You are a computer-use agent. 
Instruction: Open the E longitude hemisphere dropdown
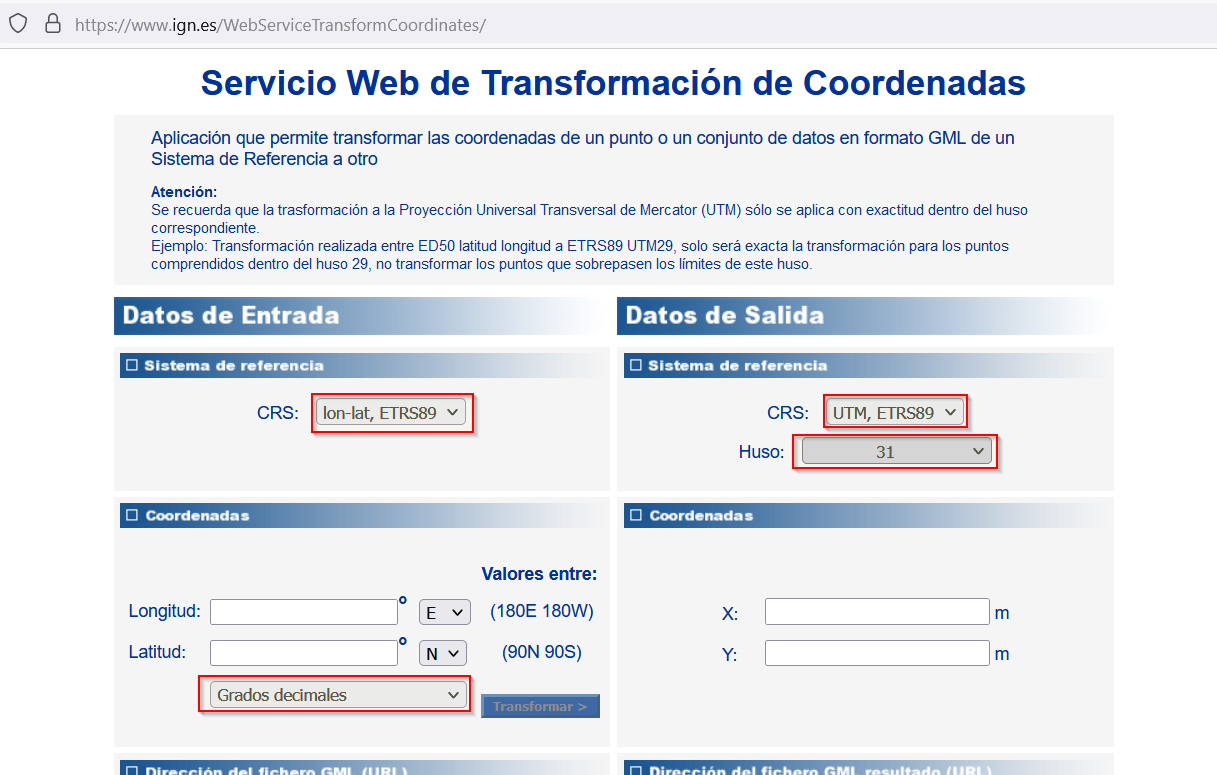point(444,612)
